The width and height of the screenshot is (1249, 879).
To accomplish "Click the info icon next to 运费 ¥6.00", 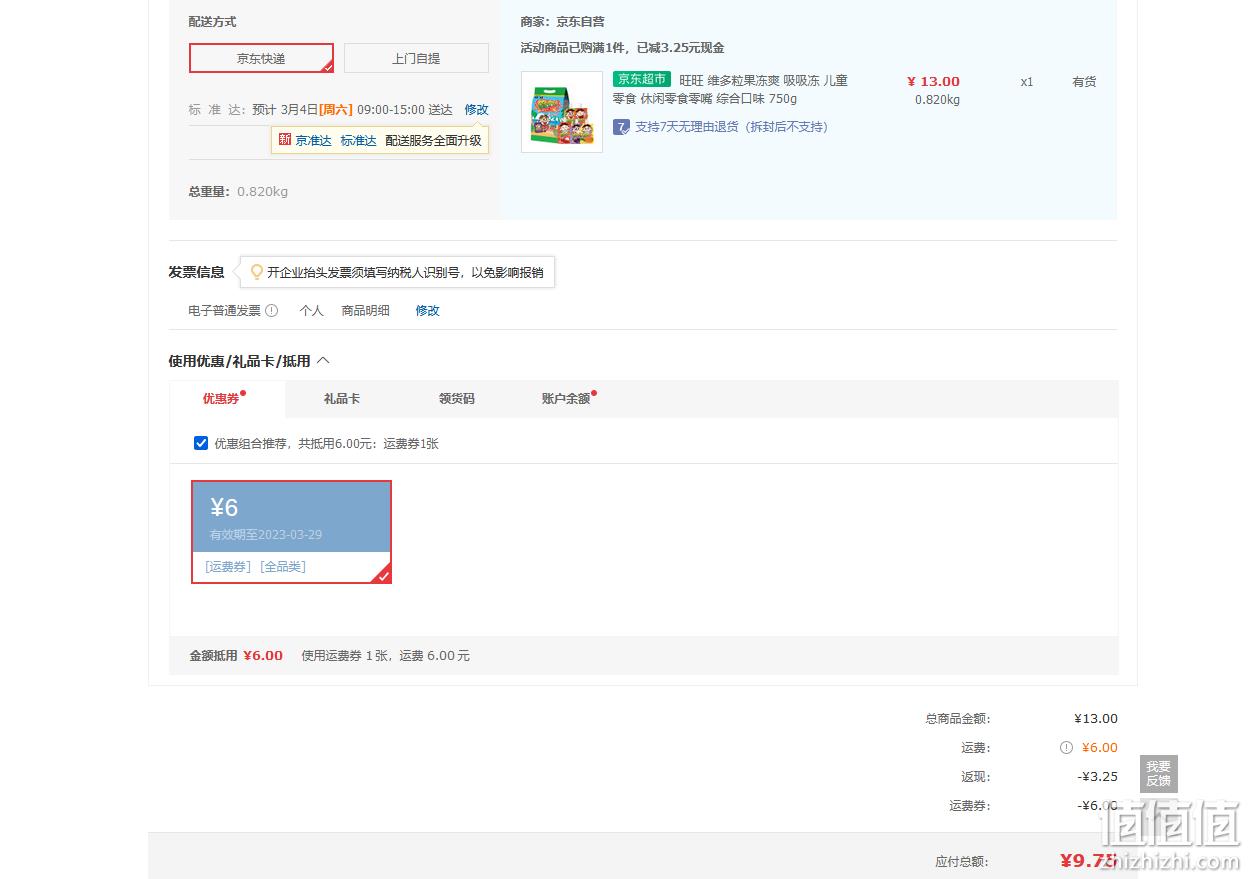I will (1066, 748).
